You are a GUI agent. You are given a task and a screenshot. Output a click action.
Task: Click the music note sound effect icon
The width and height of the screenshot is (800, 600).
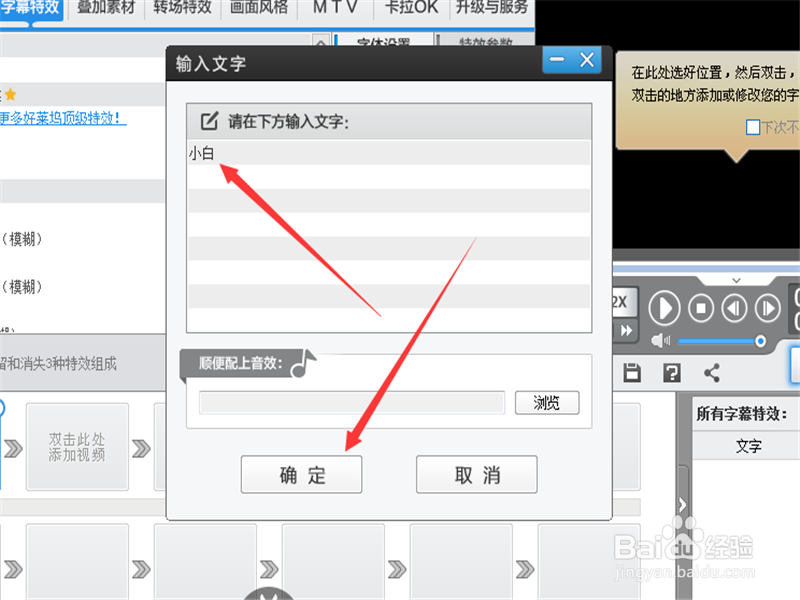(x=304, y=363)
